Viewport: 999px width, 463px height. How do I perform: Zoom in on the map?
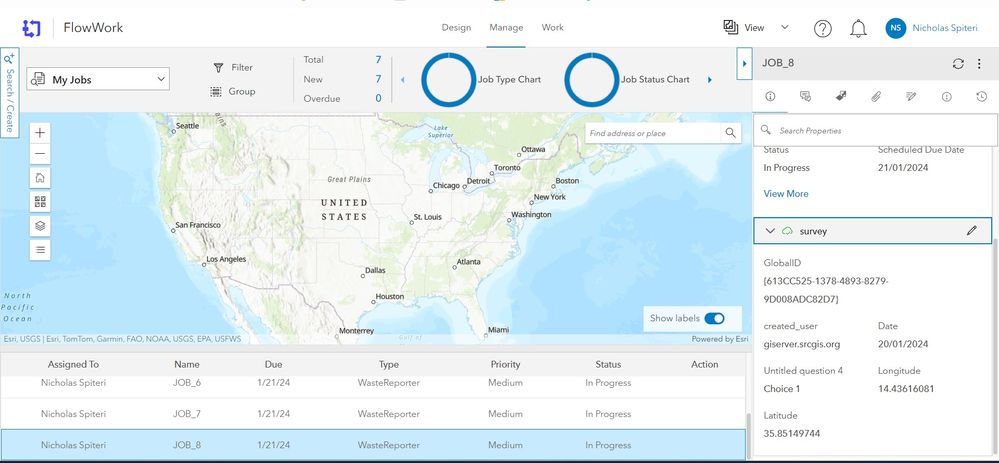point(40,133)
